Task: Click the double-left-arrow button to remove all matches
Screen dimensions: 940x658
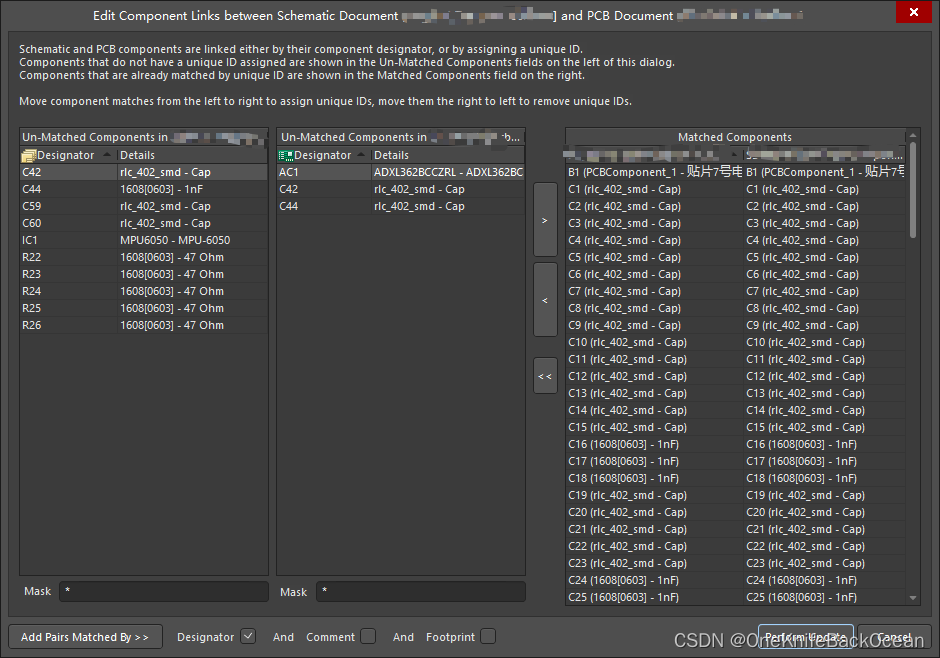Action: coord(544,375)
